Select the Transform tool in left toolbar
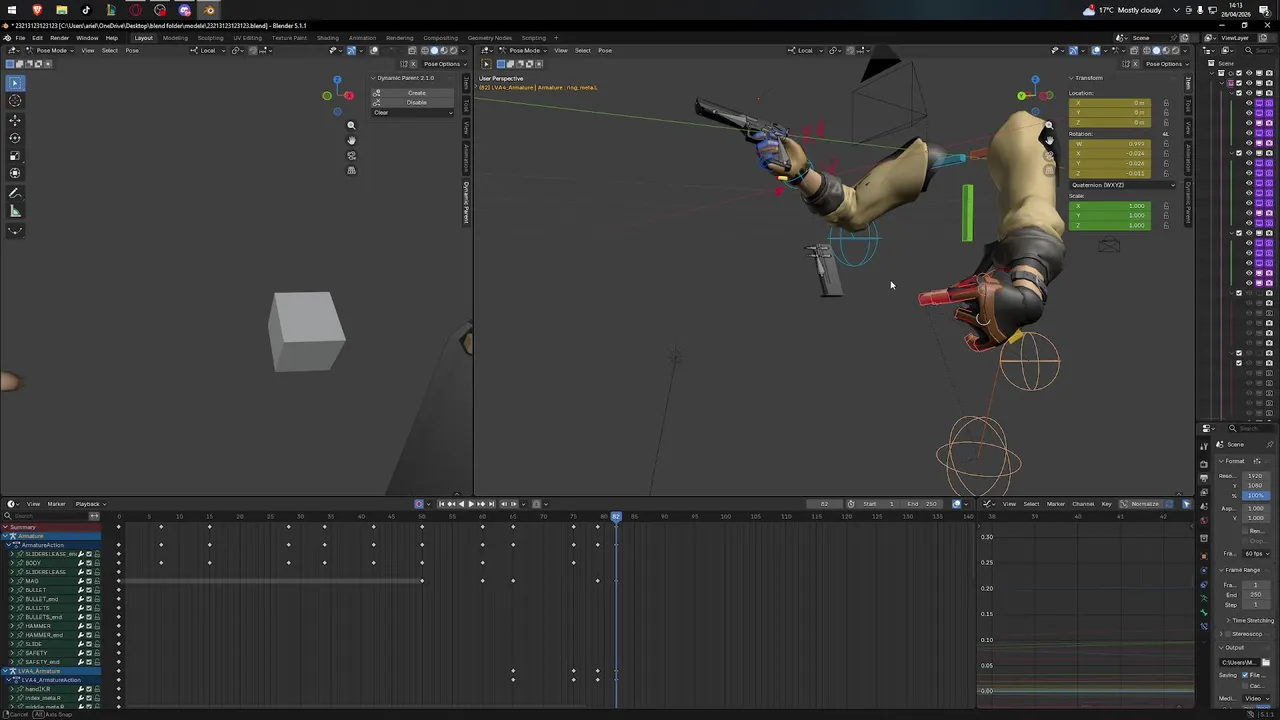 point(15,174)
